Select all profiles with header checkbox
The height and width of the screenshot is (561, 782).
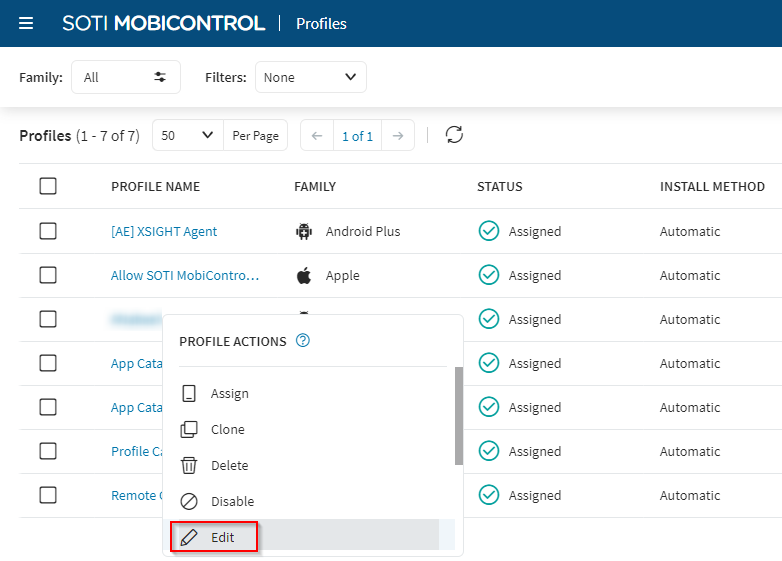point(48,186)
